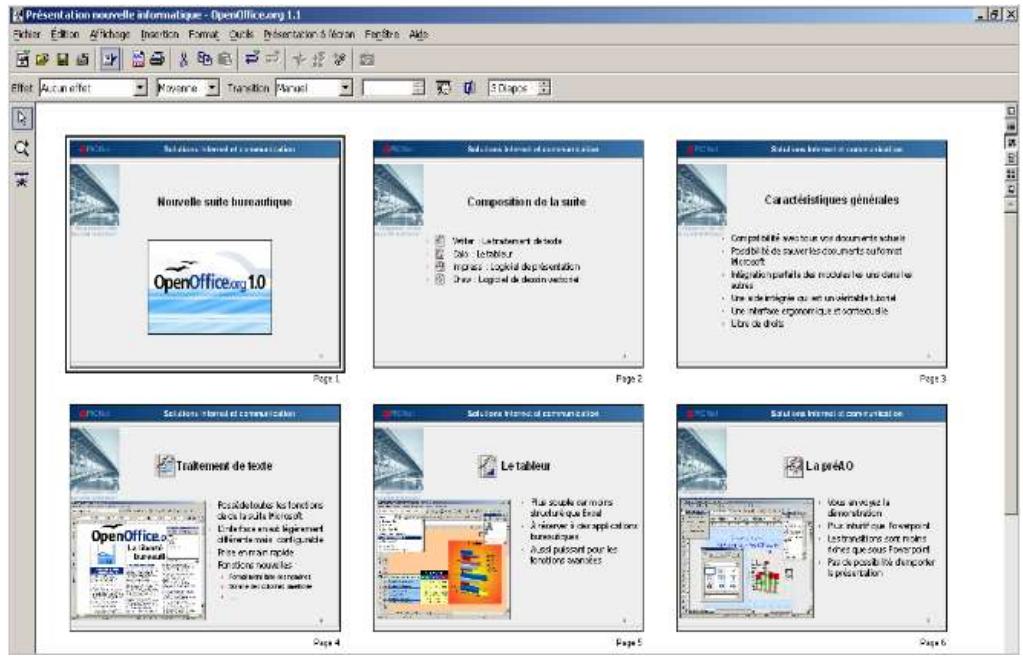Screen dimensions: 1023x656
Task: Toggle Show/Hide Slide button
Action: point(469,87)
